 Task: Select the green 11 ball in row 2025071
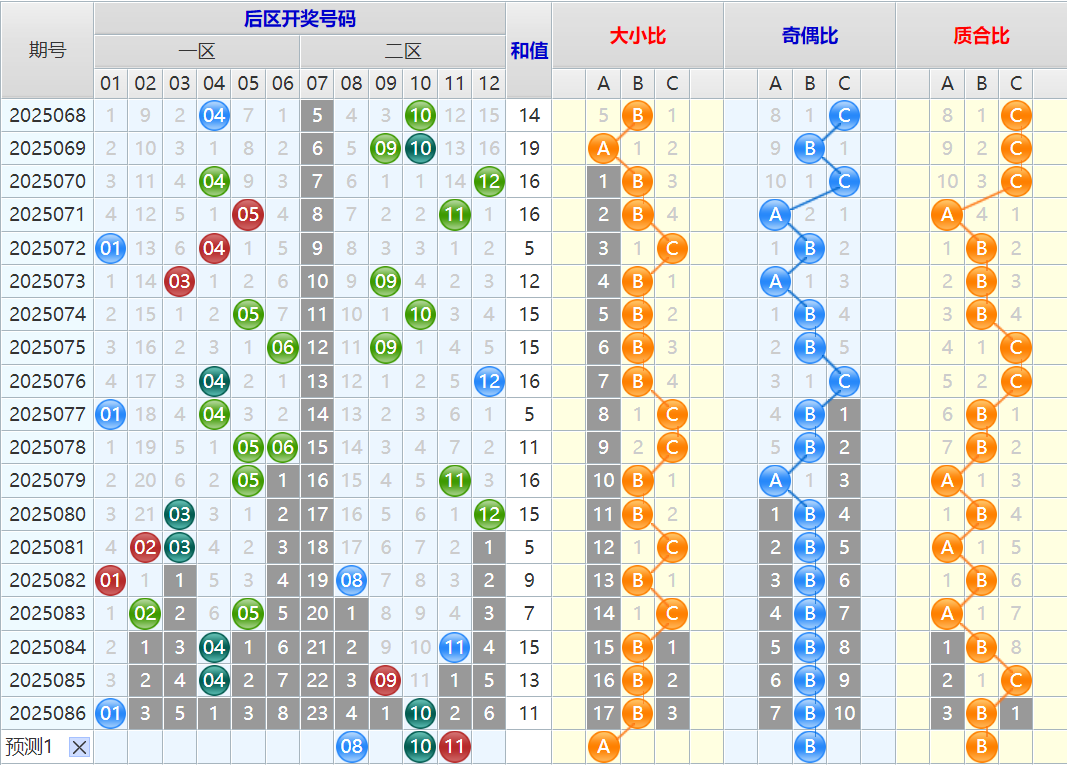pos(455,214)
